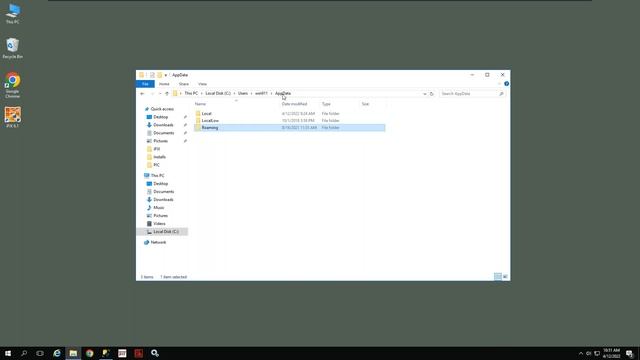Launch Google Chrome desktop shortcut
This screenshot has width=640, height=360.
pyautogui.click(x=13, y=85)
